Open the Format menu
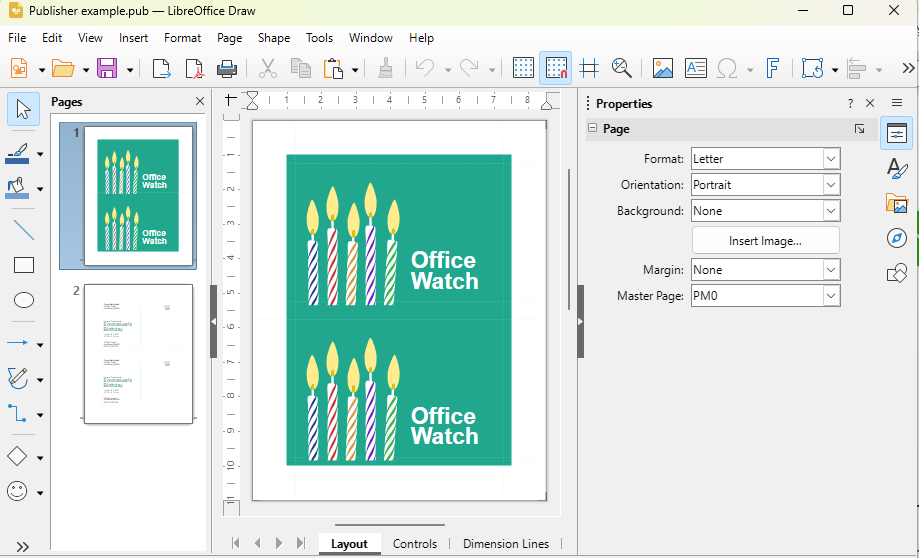Viewport: 919px width, 558px height. tap(182, 38)
